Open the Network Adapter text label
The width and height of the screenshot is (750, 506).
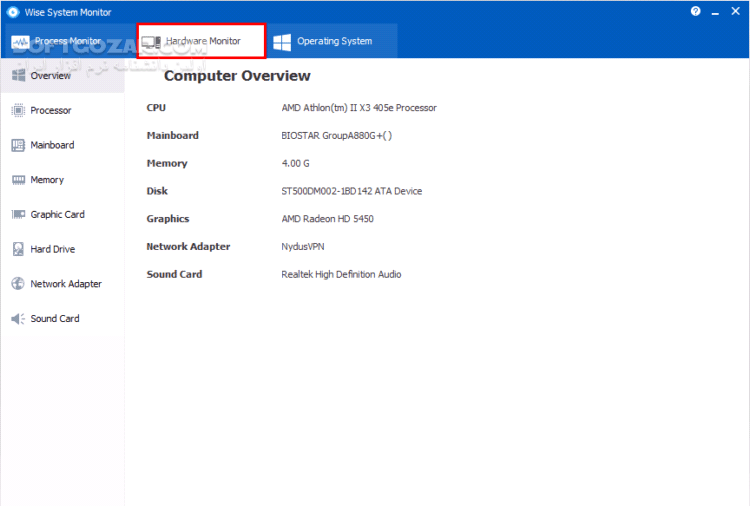click(x=66, y=284)
